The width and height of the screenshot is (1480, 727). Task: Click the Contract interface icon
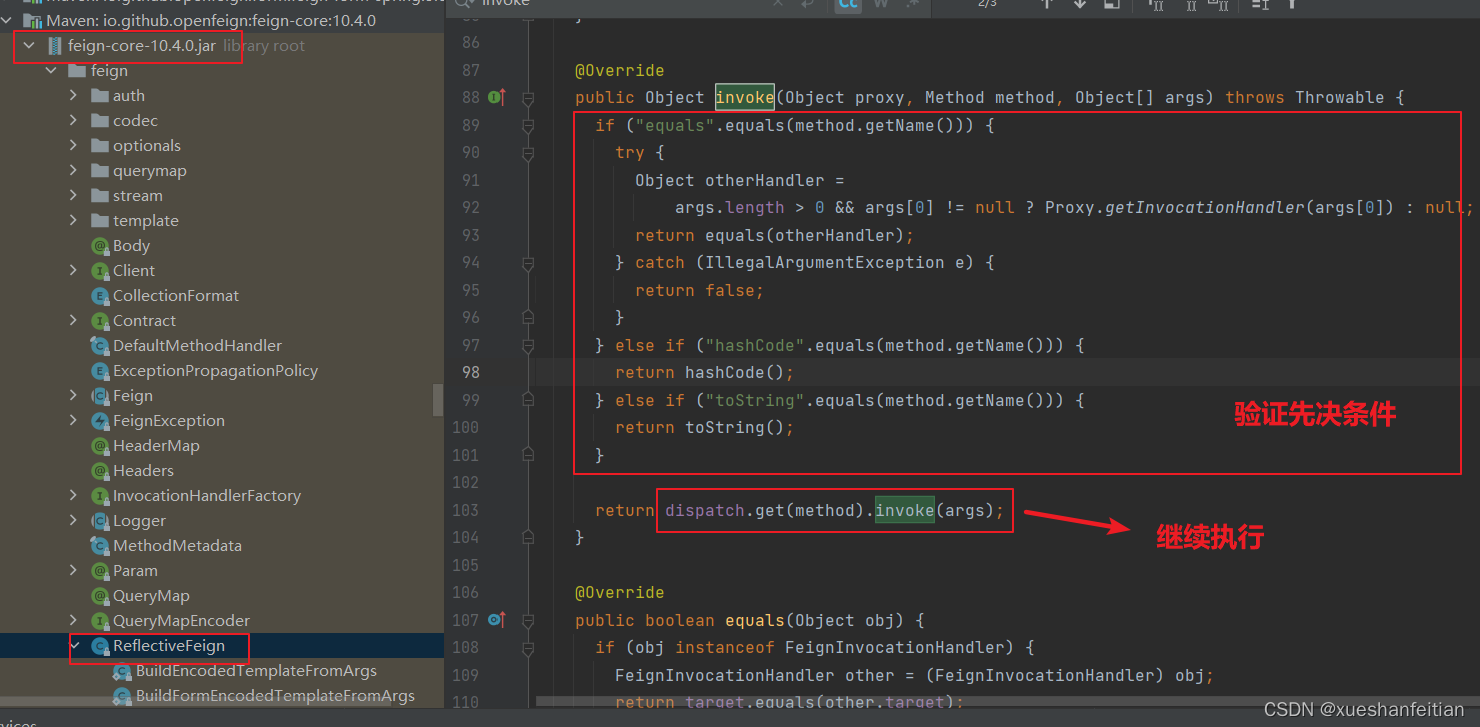[99, 321]
